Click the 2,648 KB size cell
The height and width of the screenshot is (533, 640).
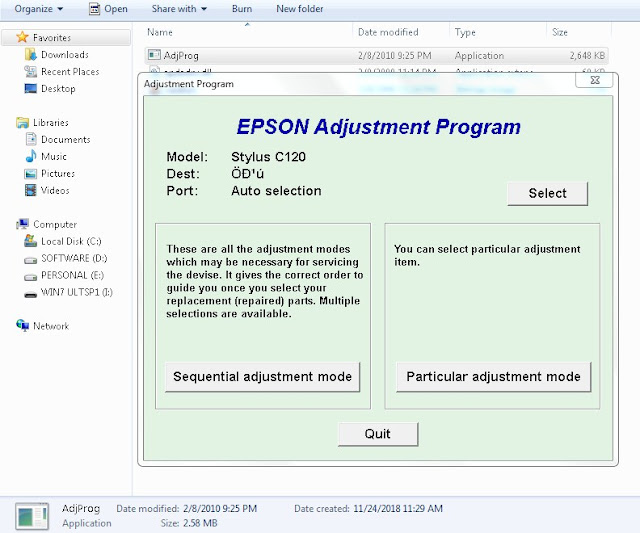click(x=587, y=56)
